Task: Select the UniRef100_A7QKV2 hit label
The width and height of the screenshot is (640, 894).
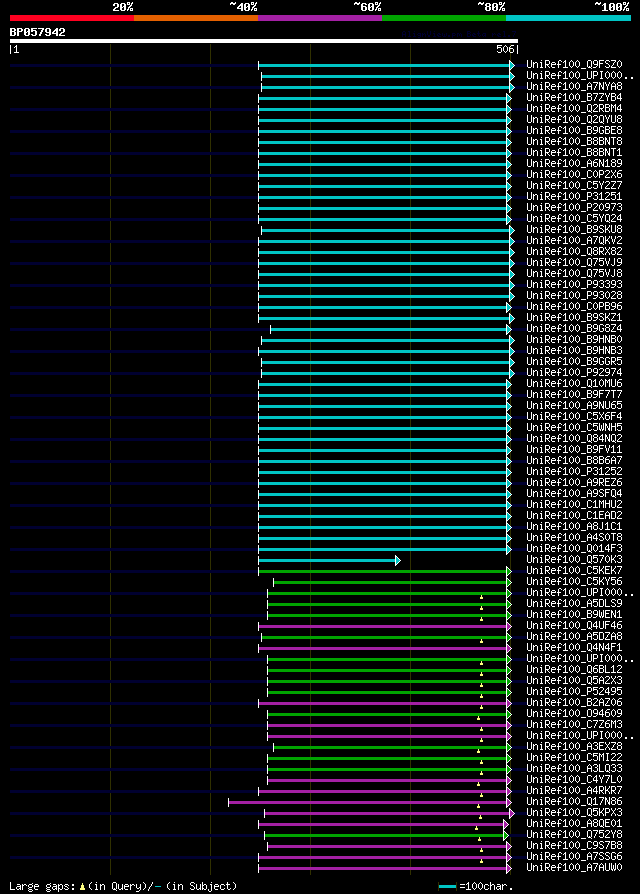Action: (574, 241)
